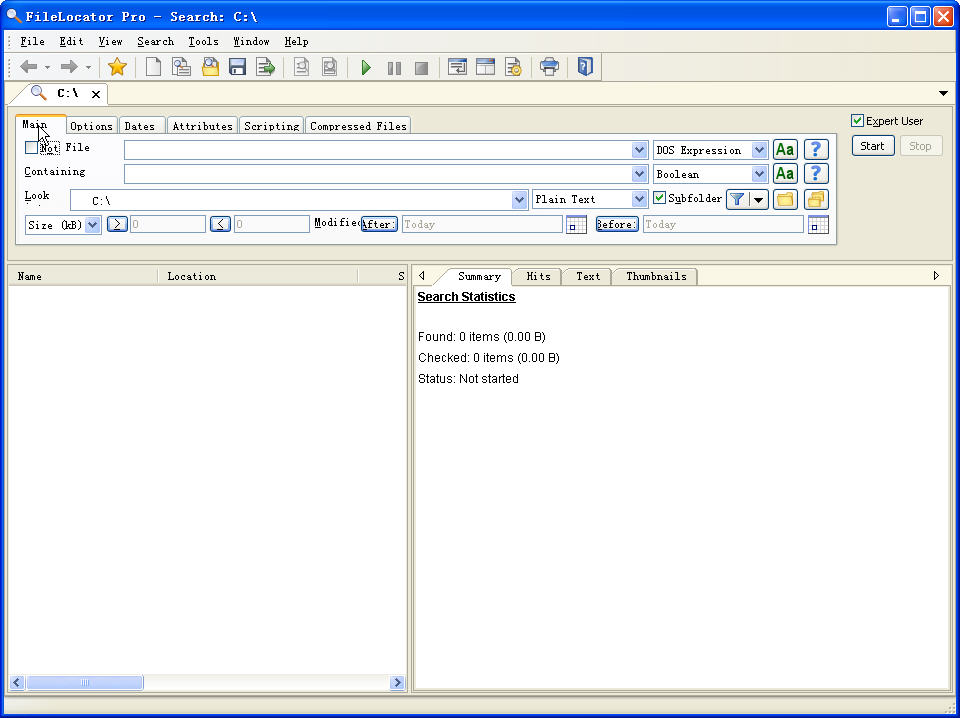Image resolution: width=960 pixels, height=718 pixels.
Task: Expand the Look in path dropdown
Action: [x=519, y=200]
